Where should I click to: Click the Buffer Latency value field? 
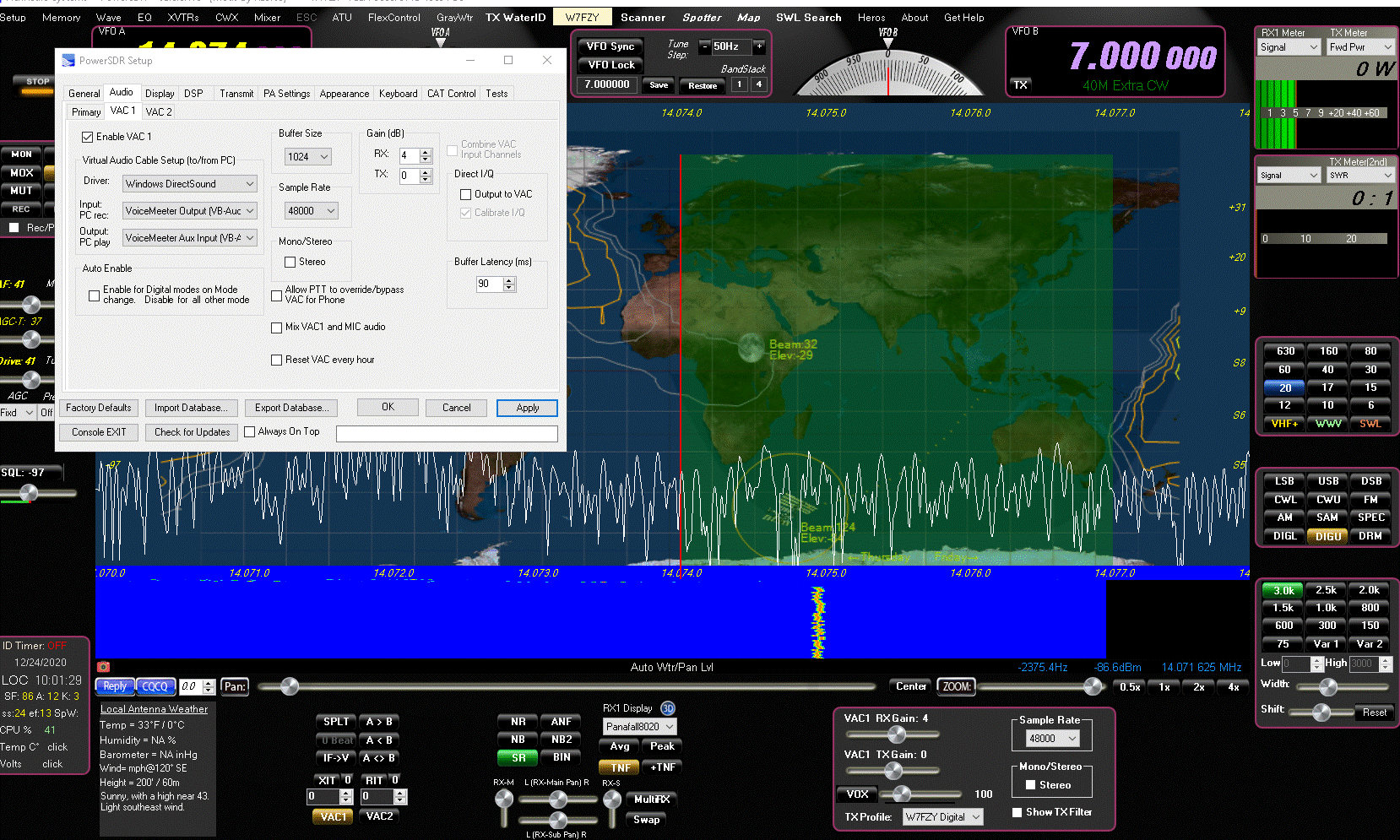click(489, 285)
